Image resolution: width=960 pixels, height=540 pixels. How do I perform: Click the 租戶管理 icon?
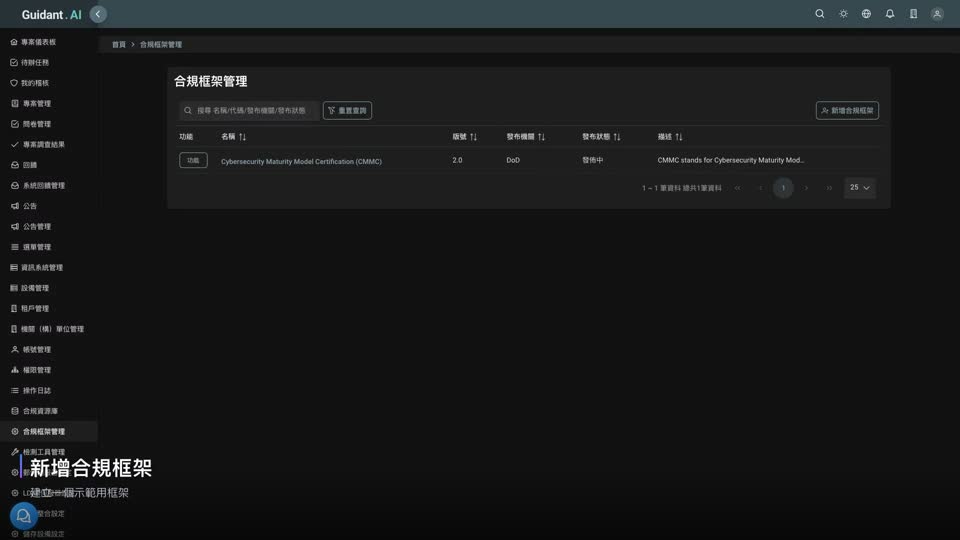point(14,309)
